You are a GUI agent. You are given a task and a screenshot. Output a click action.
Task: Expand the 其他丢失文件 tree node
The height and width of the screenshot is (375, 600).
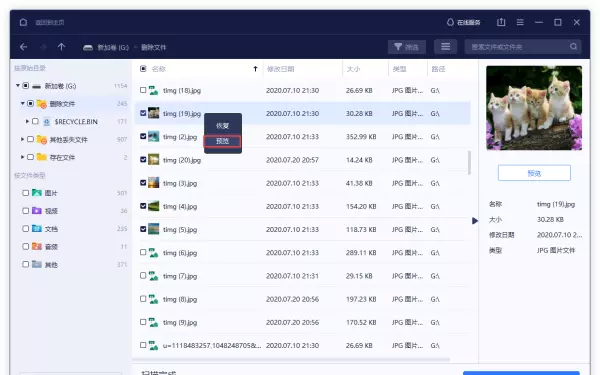tap(22, 139)
